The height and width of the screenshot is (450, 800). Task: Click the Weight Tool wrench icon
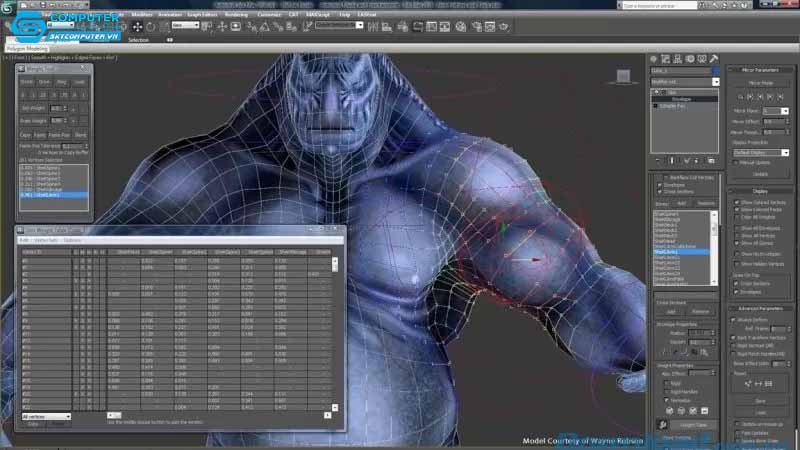click(662, 424)
